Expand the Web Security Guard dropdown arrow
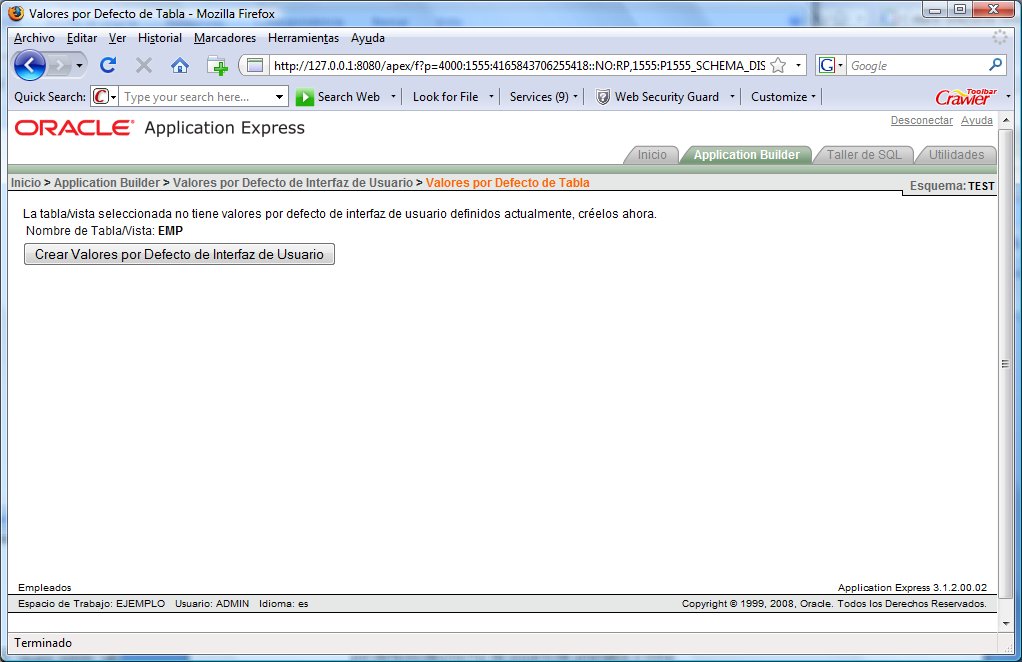The width and height of the screenshot is (1022, 662). 732,96
